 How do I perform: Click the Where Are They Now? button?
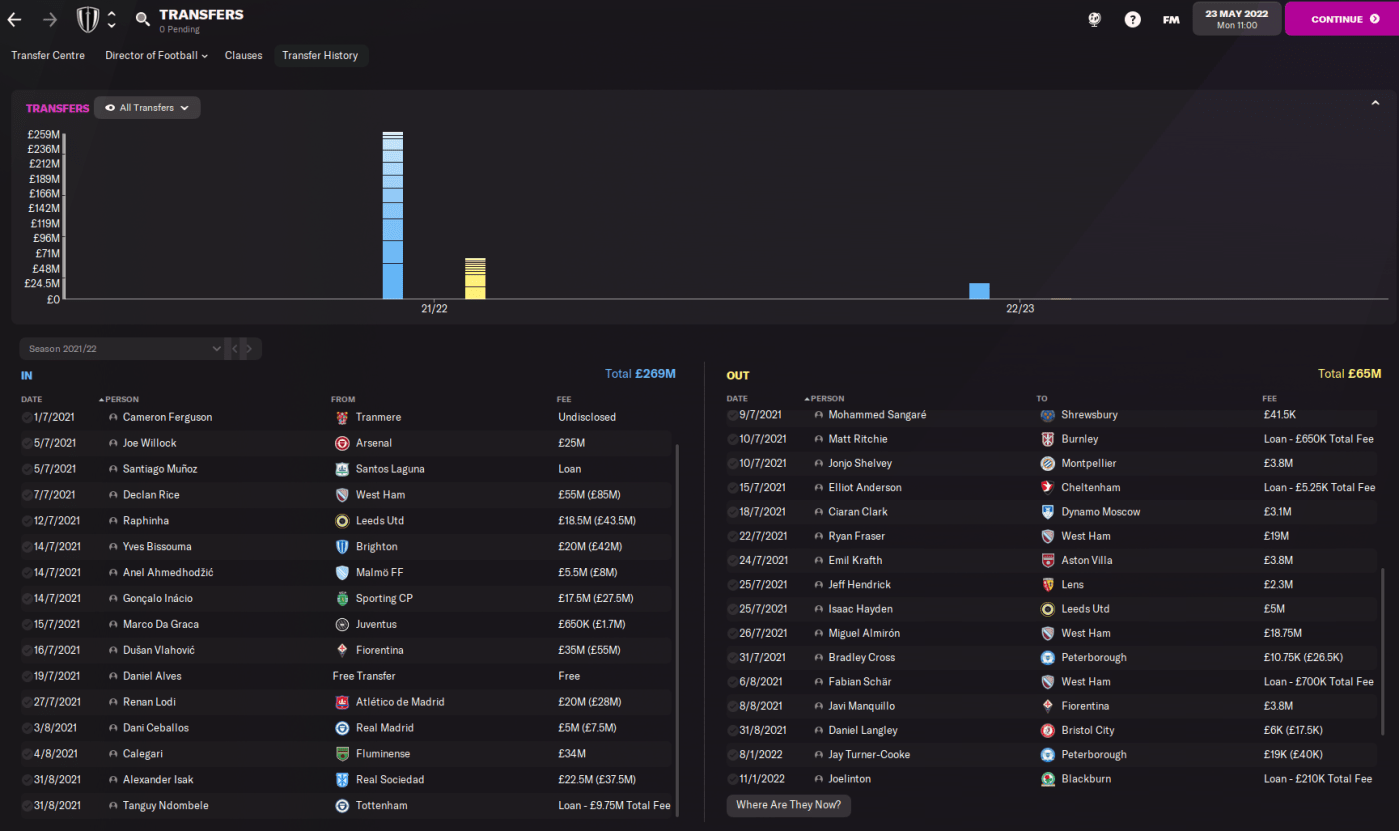[788, 805]
